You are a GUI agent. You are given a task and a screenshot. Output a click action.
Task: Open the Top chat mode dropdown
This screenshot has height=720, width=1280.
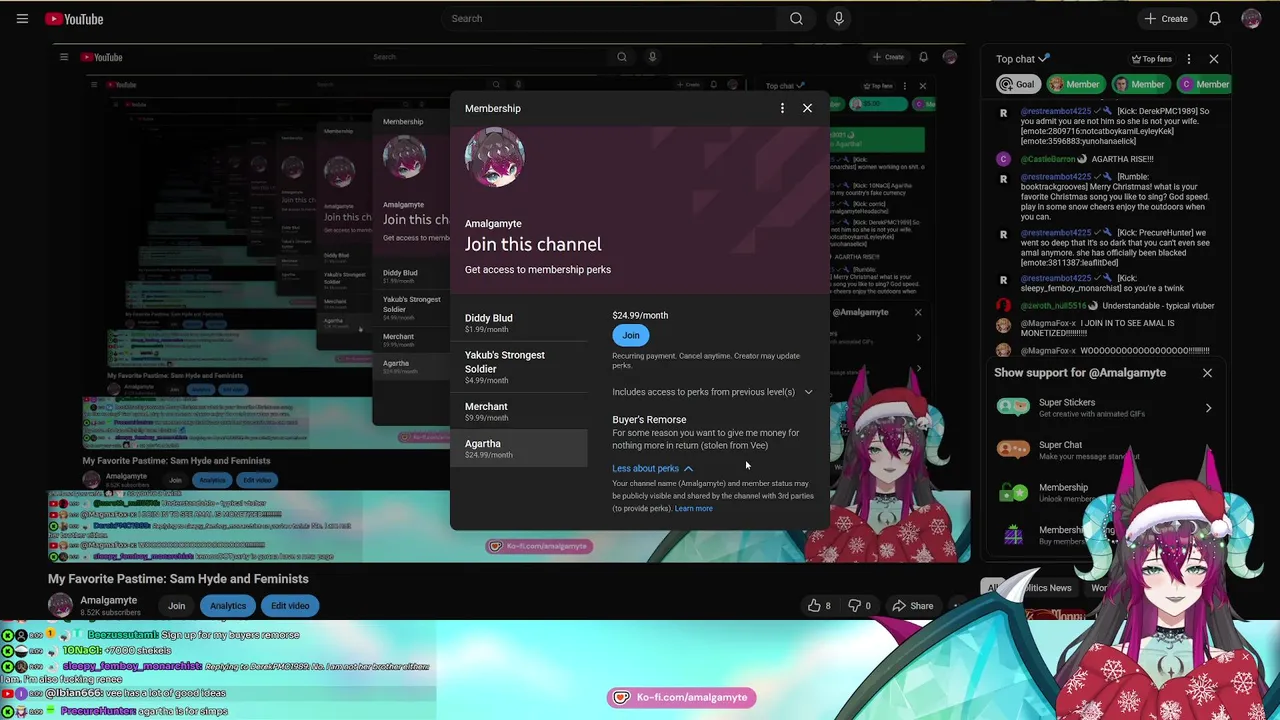pyautogui.click(x=1022, y=59)
